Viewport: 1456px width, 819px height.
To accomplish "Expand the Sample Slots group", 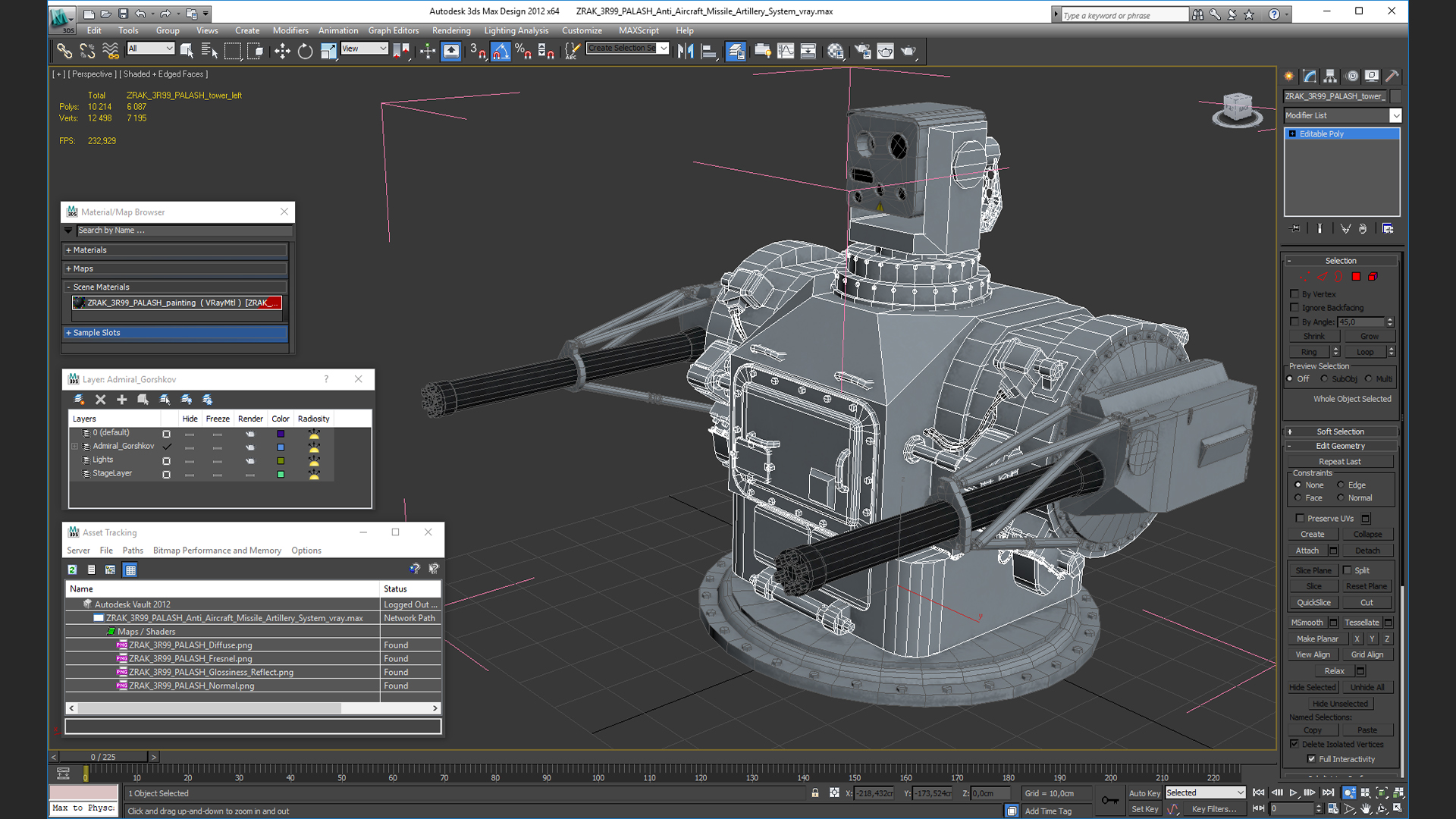I will pyautogui.click(x=176, y=332).
